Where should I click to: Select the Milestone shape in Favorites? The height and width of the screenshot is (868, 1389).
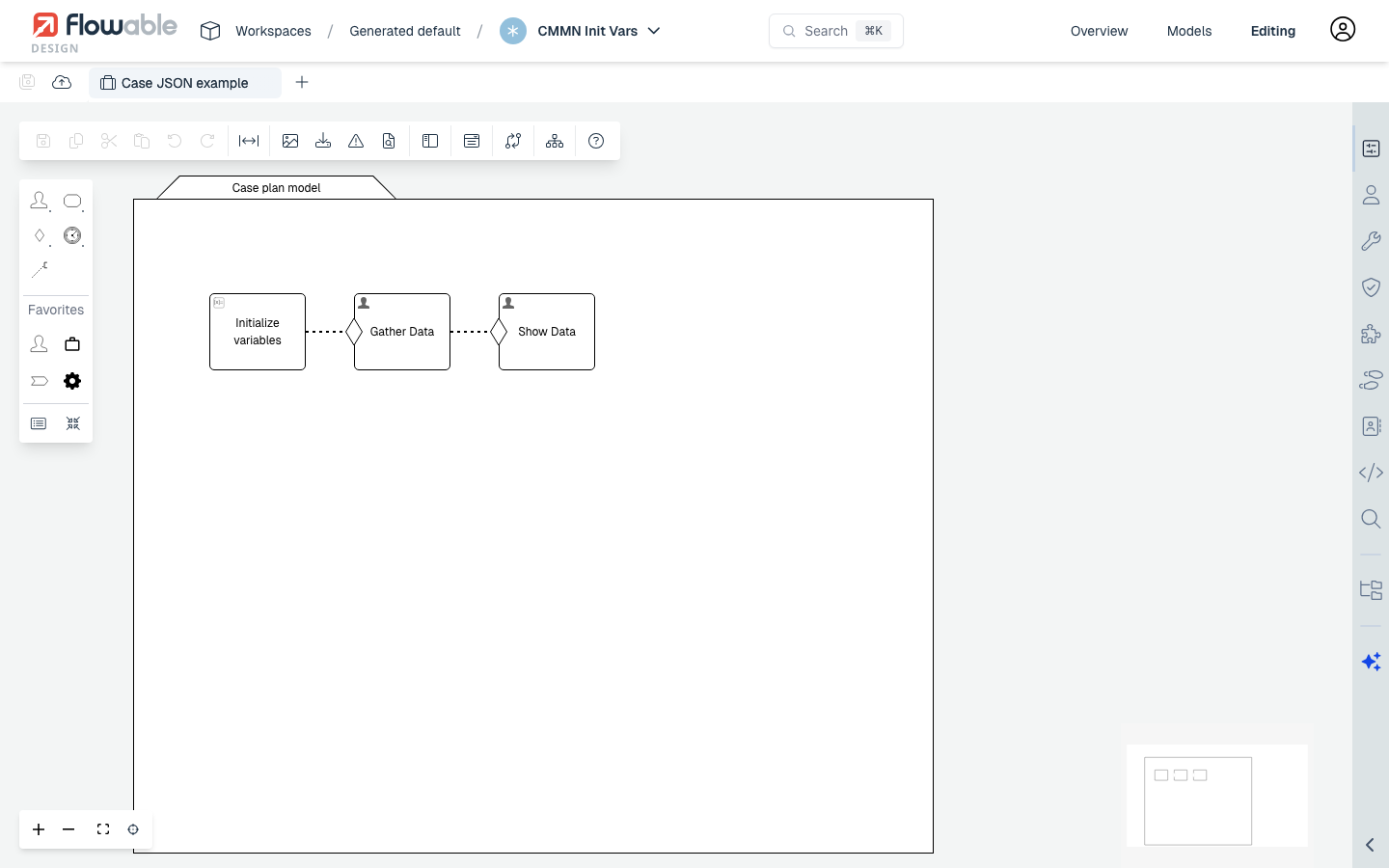click(40, 381)
